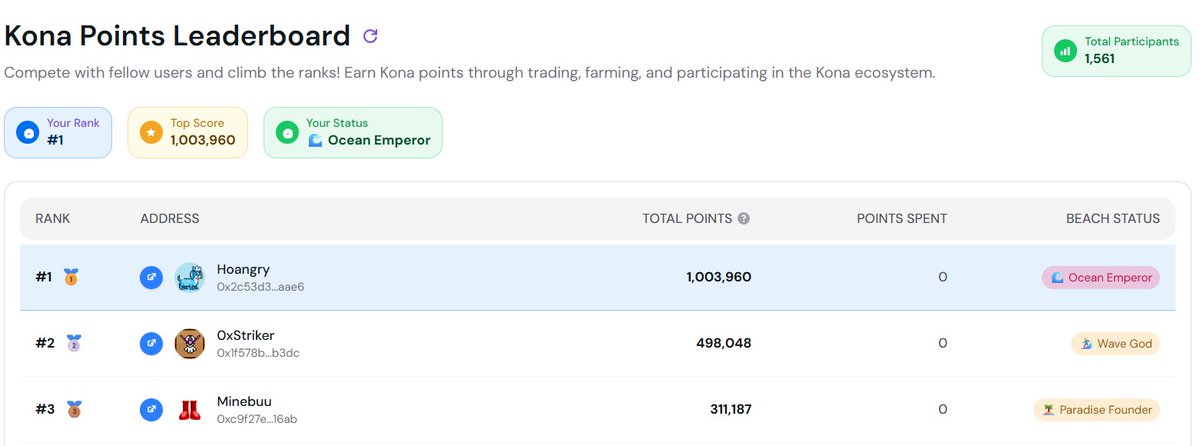Click the Top Score star icon
This screenshot has width=1200, height=446.
151,132
